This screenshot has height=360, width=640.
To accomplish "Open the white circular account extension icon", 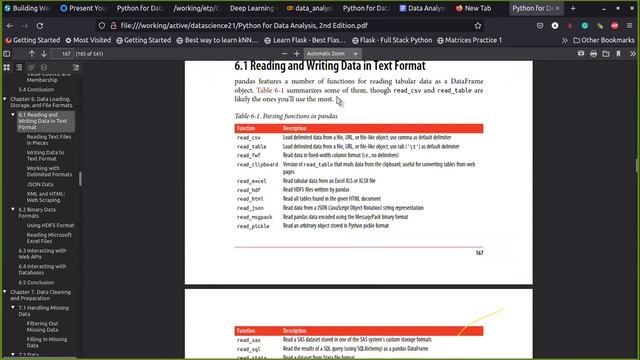I will (x=555, y=26).
